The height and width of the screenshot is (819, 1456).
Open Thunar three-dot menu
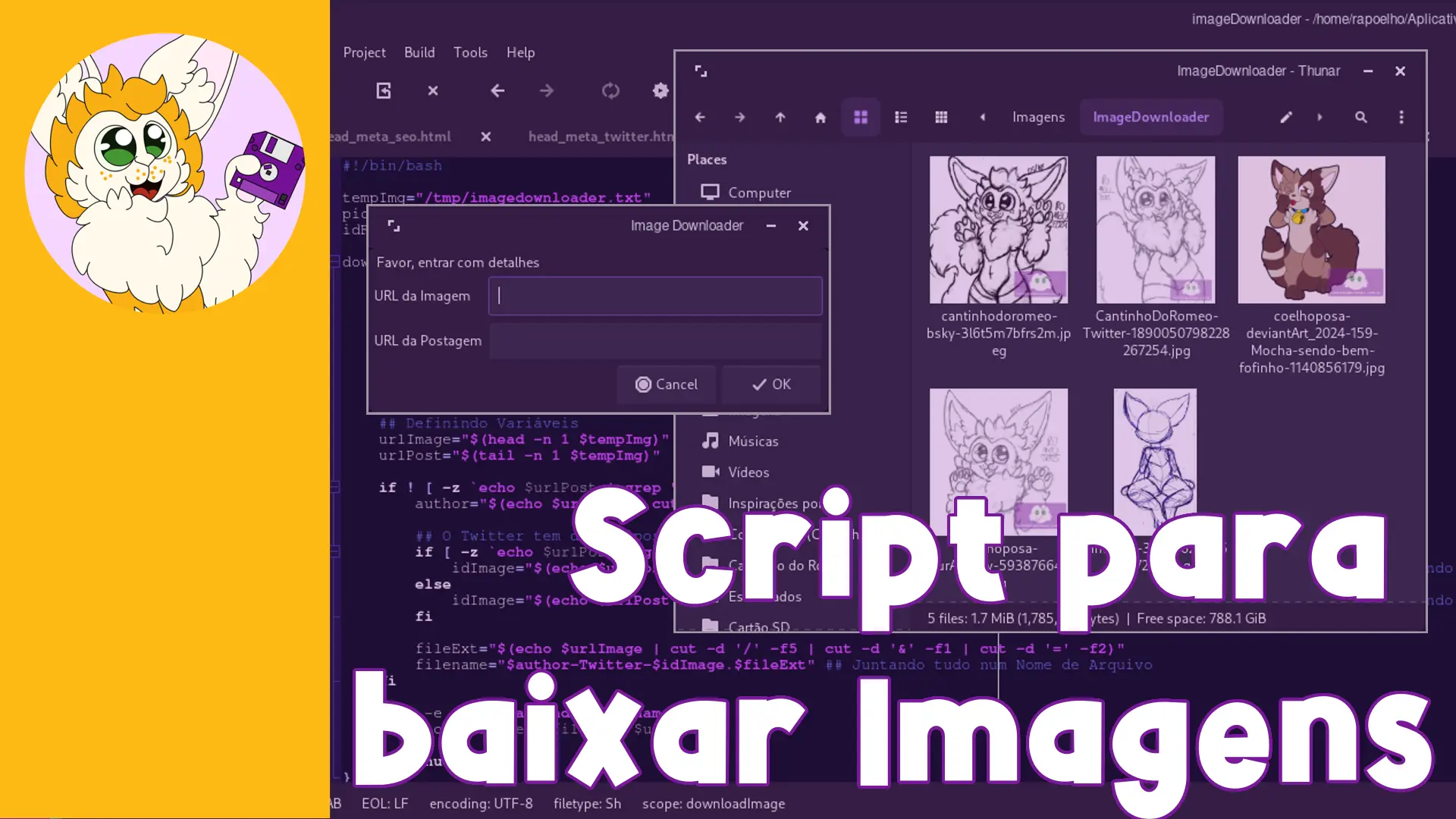pos(1401,118)
